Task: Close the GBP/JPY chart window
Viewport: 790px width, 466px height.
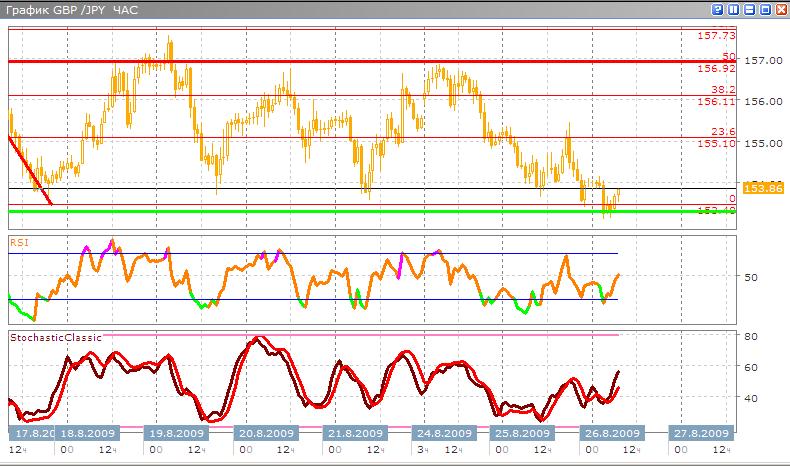Action: (780, 10)
